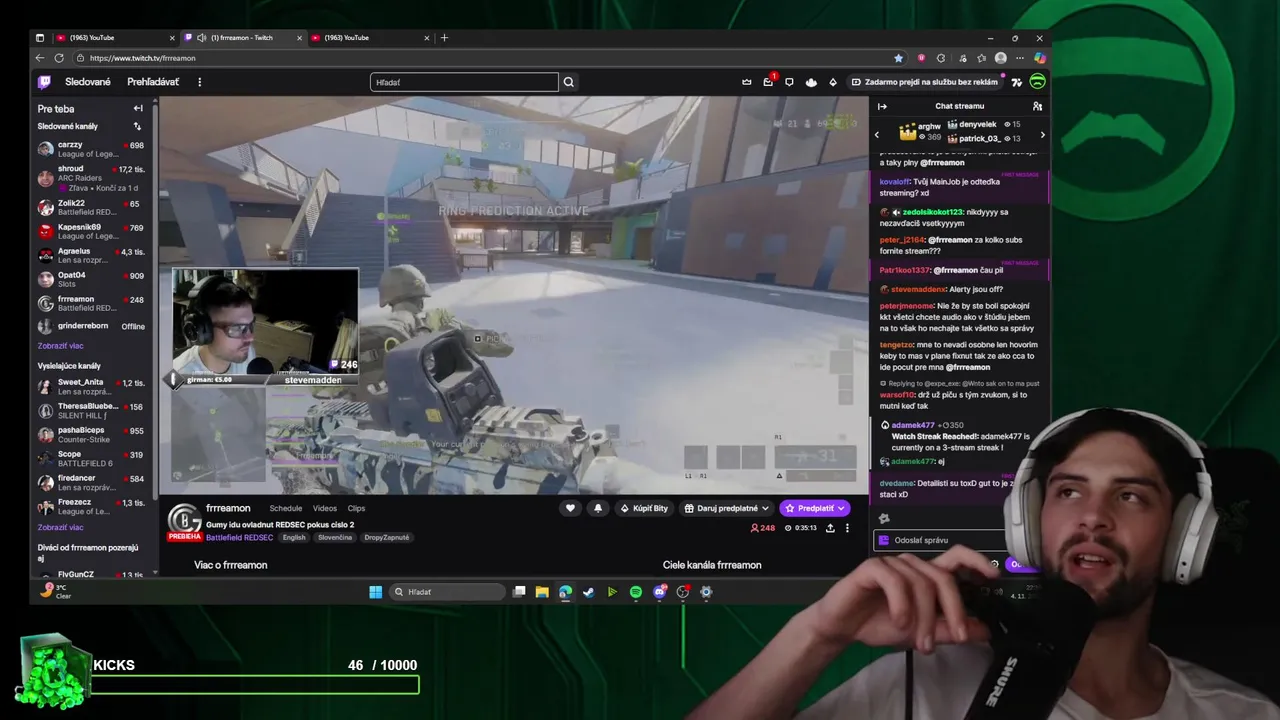1280x720 pixels.
Task: Click the ad-free service promo button
Action: point(925,82)
